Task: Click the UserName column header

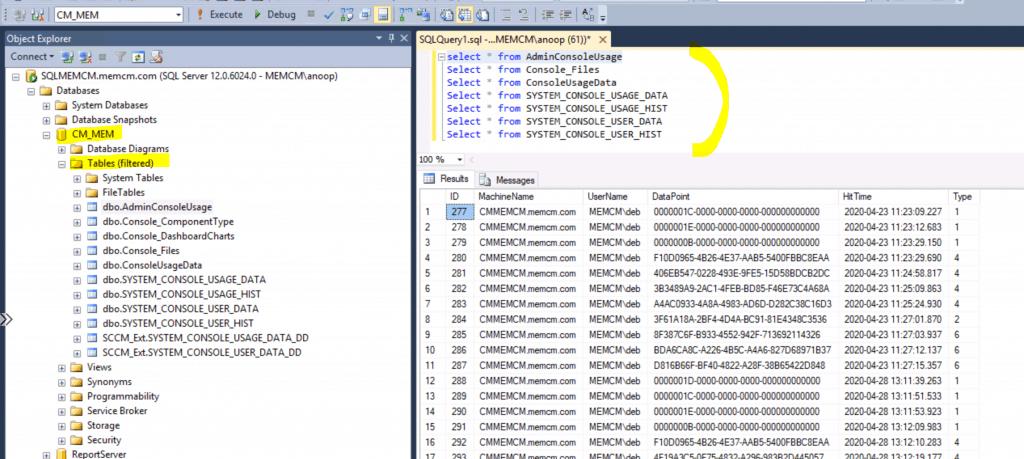Action: point(616,196)
